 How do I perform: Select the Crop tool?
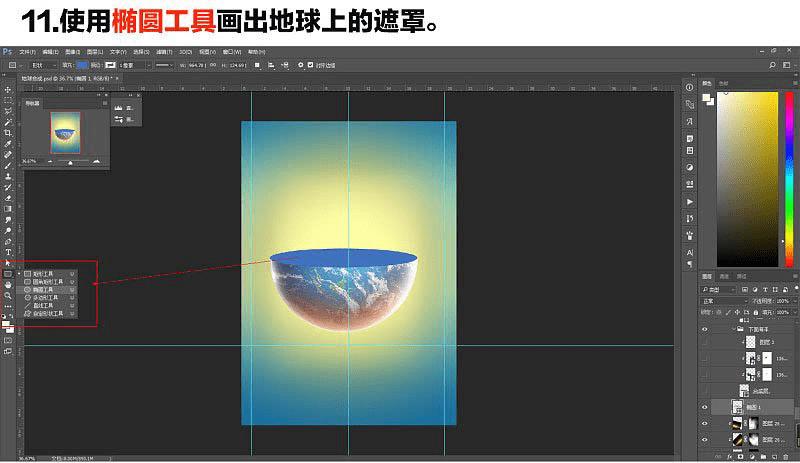pyautogui.click(x=8, y=133)
